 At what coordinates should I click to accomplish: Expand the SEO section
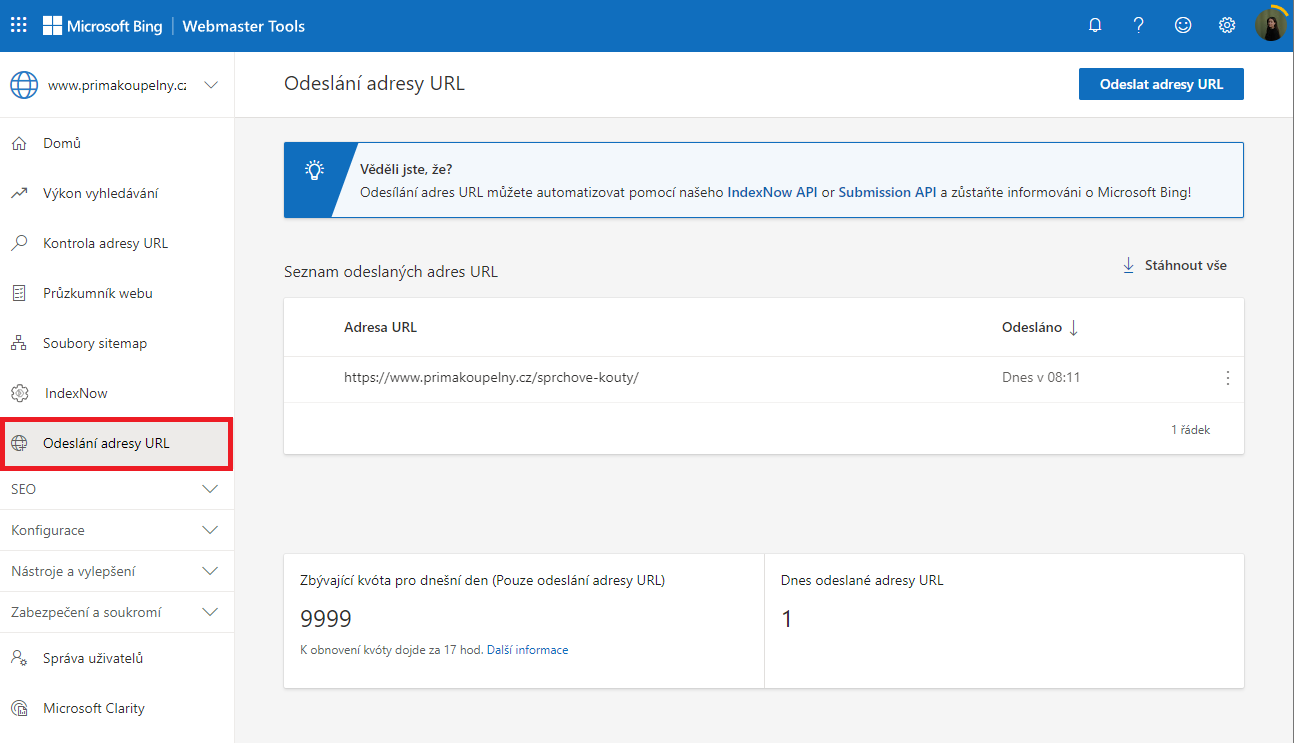[x=117, y=489]
